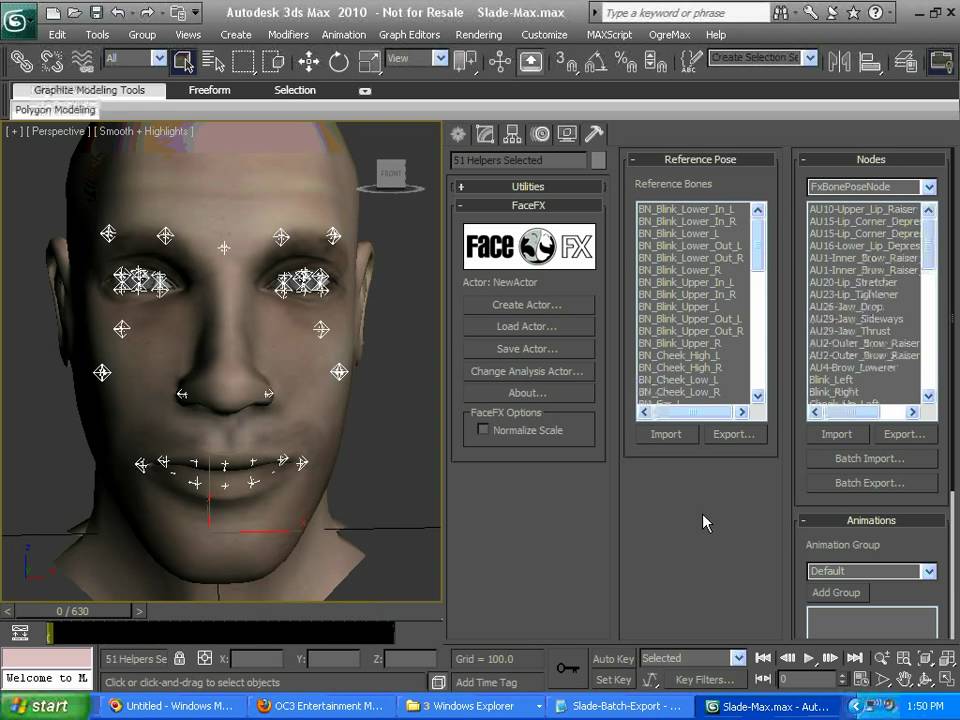Toggle Window/Crossing selection mode
The image size is (960, 720).
[x=273, y=61]
